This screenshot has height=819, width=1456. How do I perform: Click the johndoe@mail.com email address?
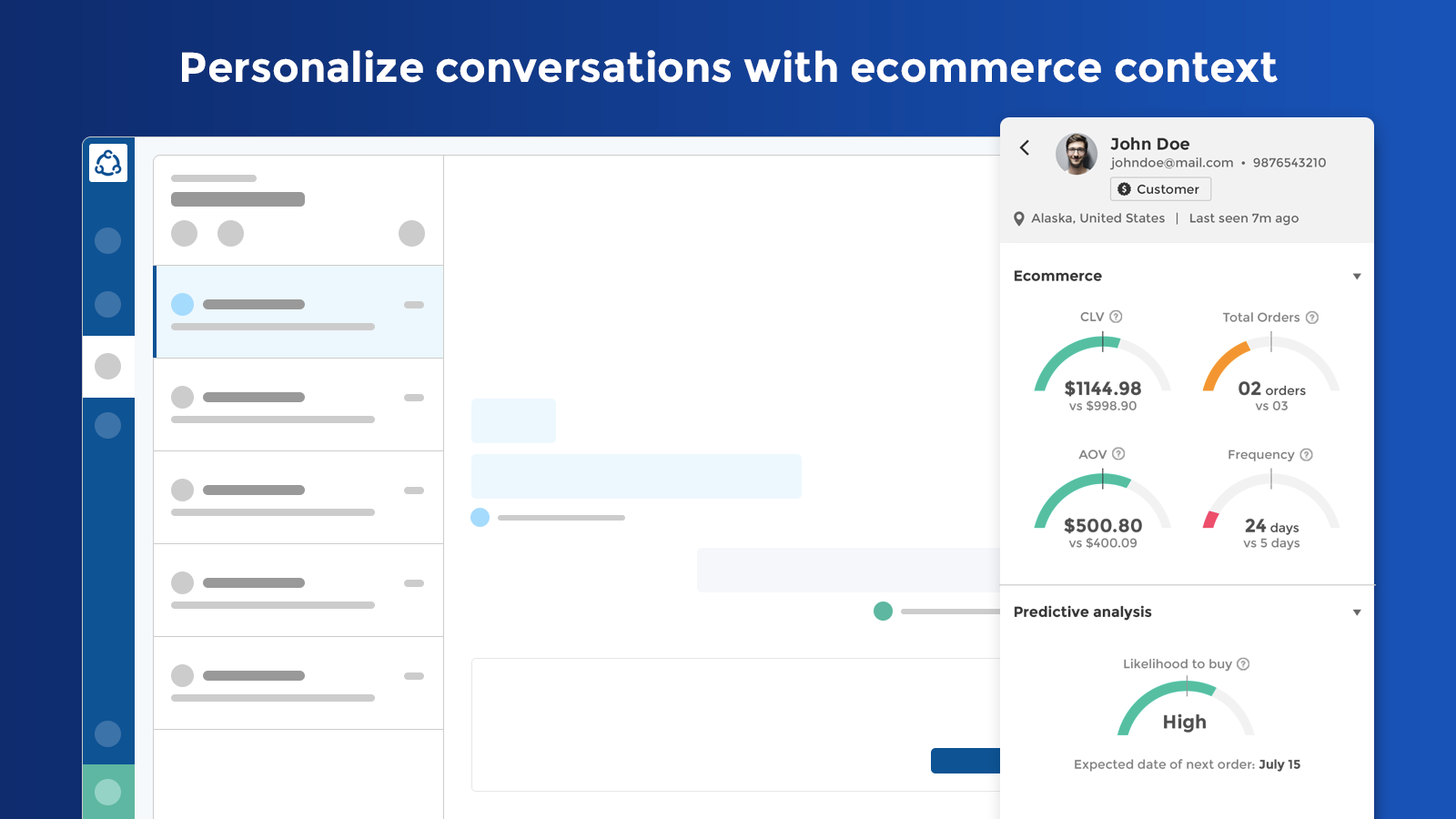tap(1171, 163)
